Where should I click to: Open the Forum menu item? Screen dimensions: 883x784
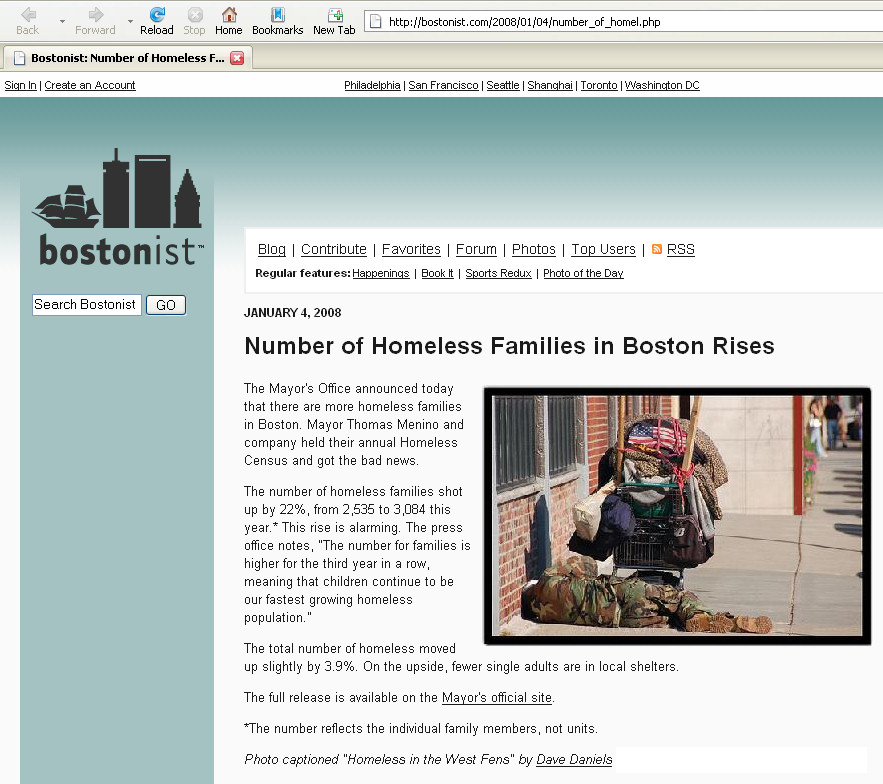(476, 249)
